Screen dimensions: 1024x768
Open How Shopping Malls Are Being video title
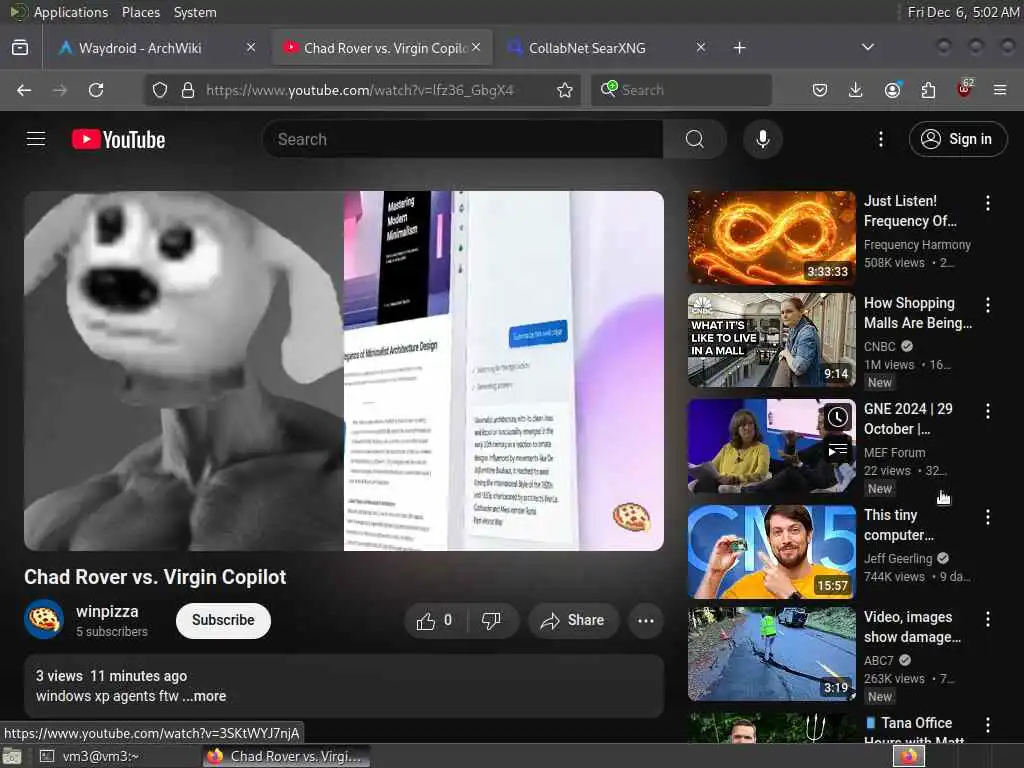click(918, 313)
